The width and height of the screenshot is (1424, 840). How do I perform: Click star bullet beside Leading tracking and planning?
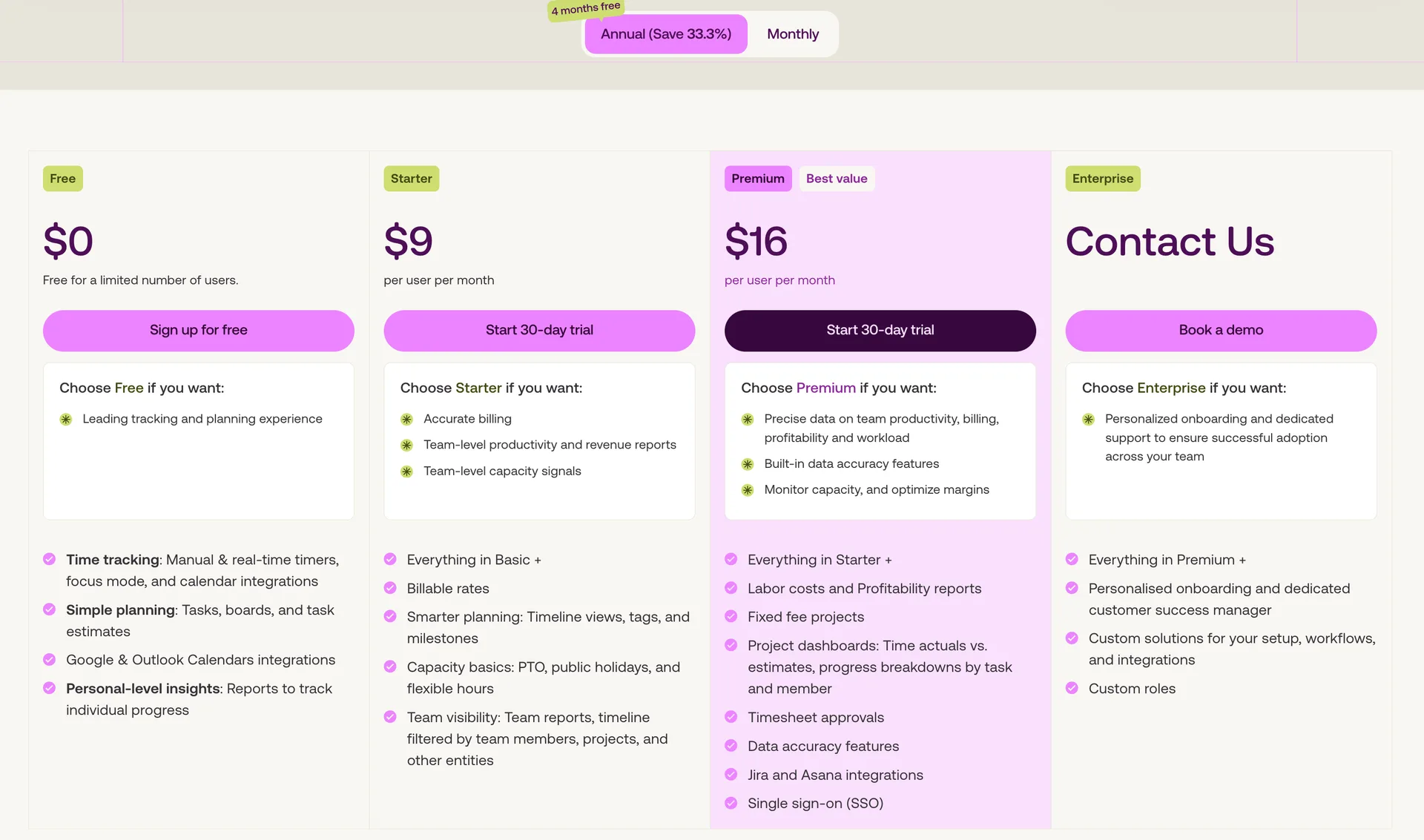pyautogui.click(x=66, y=420)
